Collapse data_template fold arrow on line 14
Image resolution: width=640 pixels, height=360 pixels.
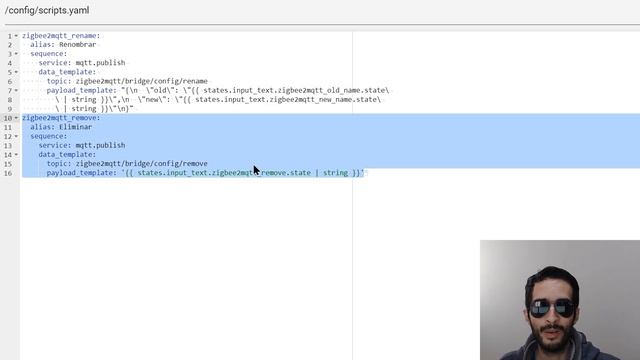[x=16, y=155]
